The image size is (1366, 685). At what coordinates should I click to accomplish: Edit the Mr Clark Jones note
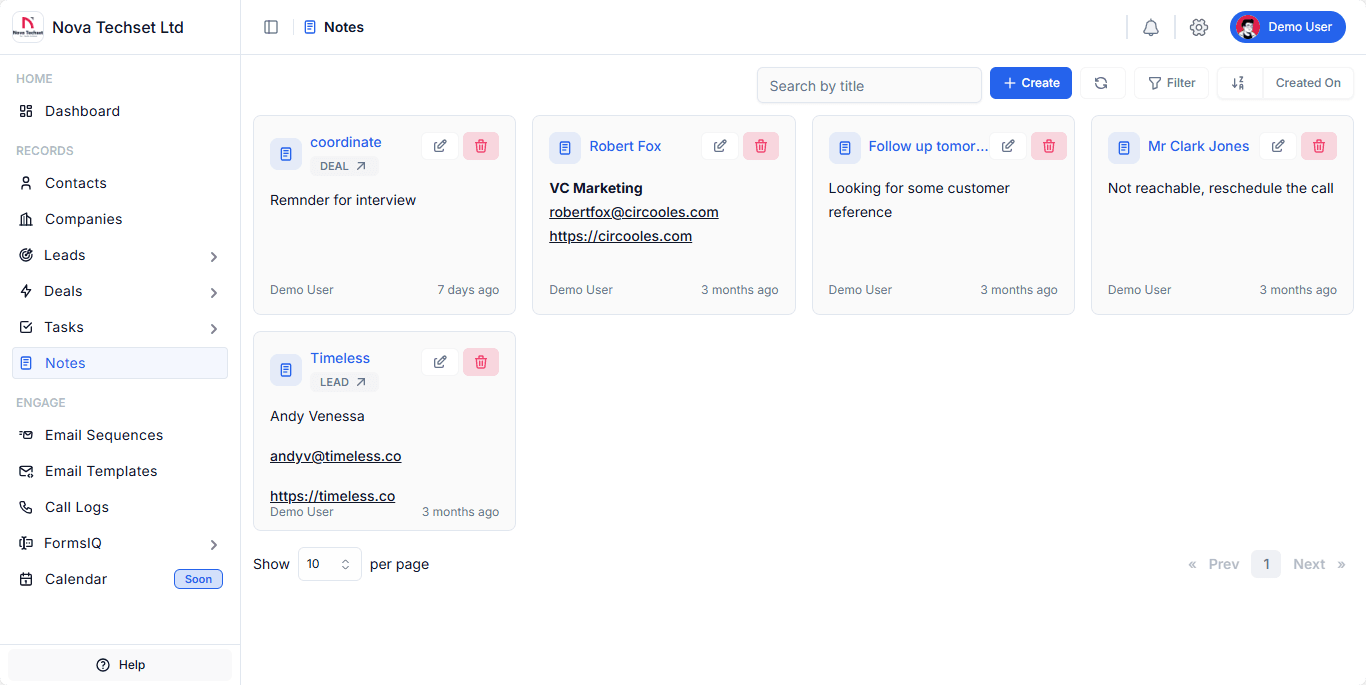[1278, 146]
